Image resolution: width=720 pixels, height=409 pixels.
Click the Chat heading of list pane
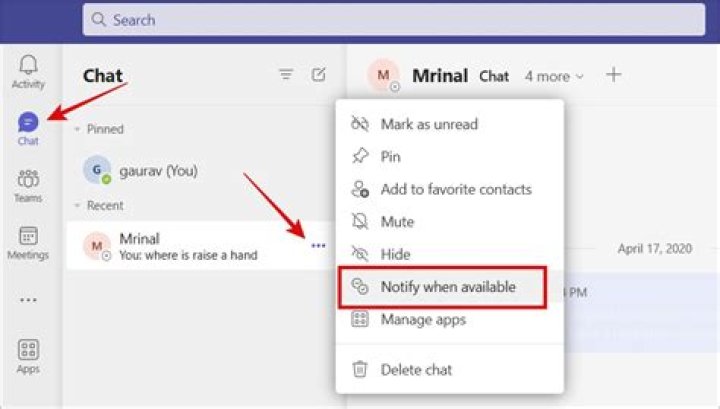[x=103, y=76]
